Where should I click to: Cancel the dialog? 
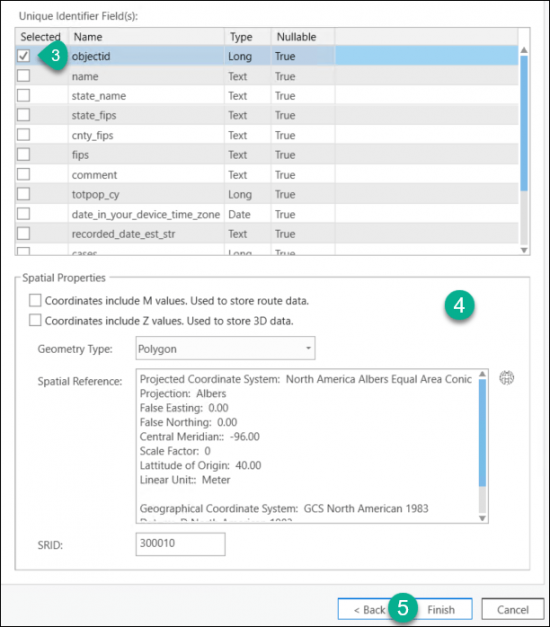pyautogui.click(x=512, y=609)
